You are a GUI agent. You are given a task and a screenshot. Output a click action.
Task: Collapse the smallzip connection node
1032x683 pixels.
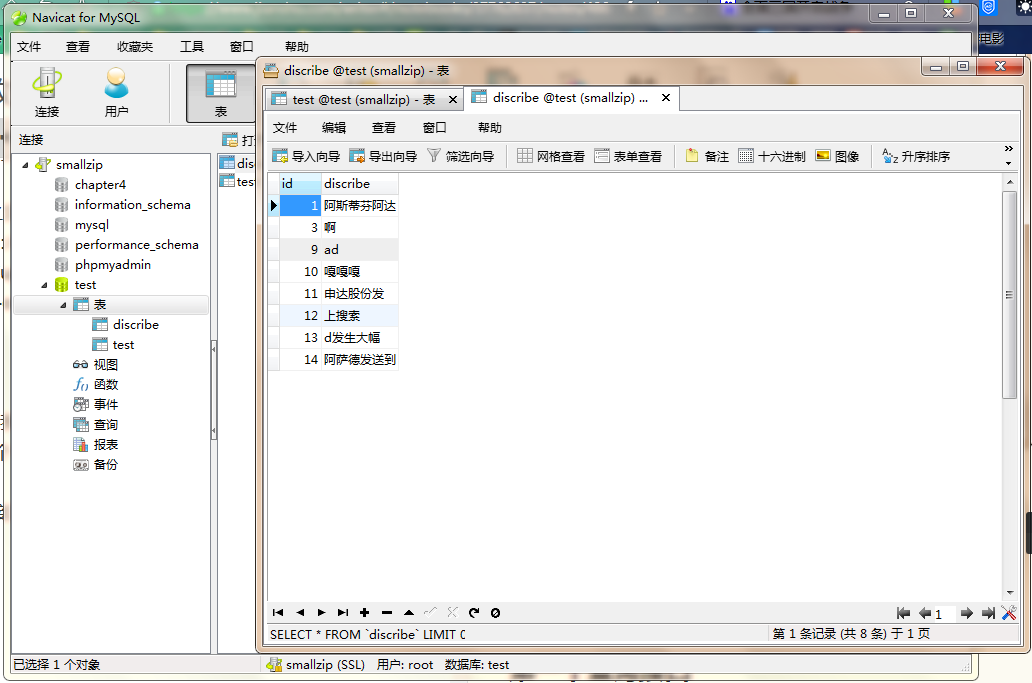pos(26,165)
